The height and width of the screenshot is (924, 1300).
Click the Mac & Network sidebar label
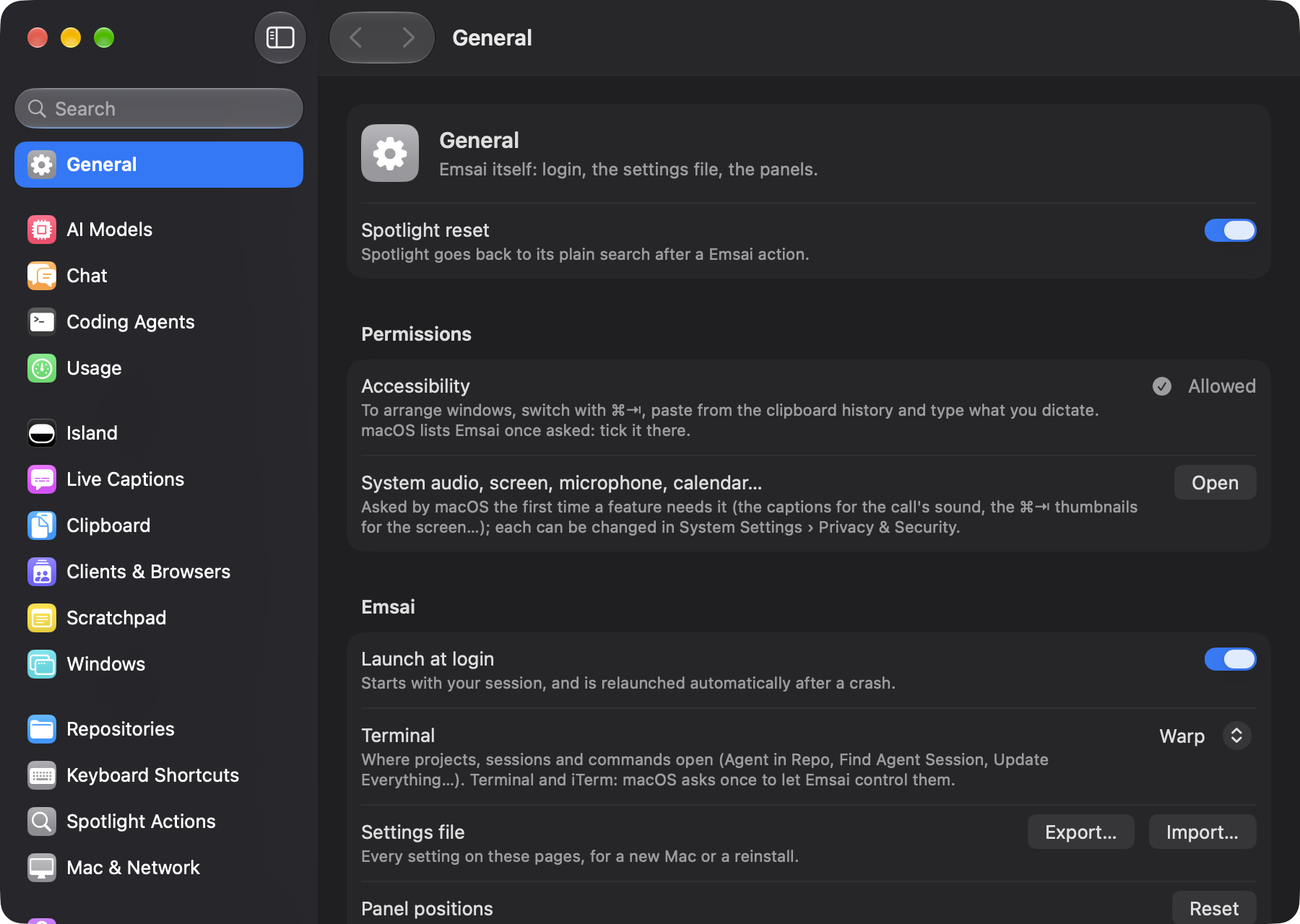point(133,868)
